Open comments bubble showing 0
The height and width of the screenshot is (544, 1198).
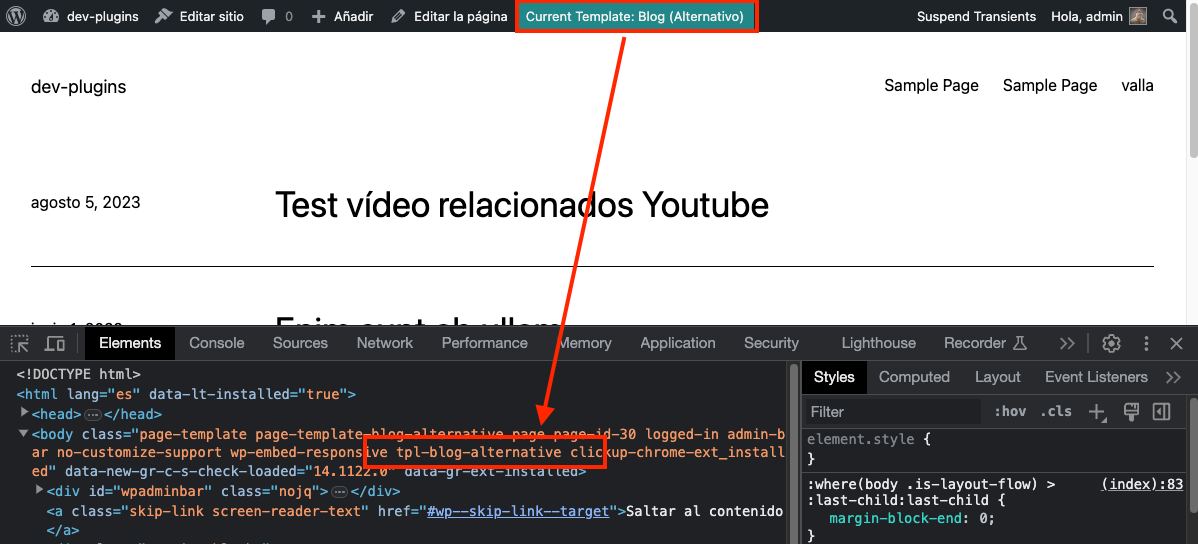[x=277, y=16]
